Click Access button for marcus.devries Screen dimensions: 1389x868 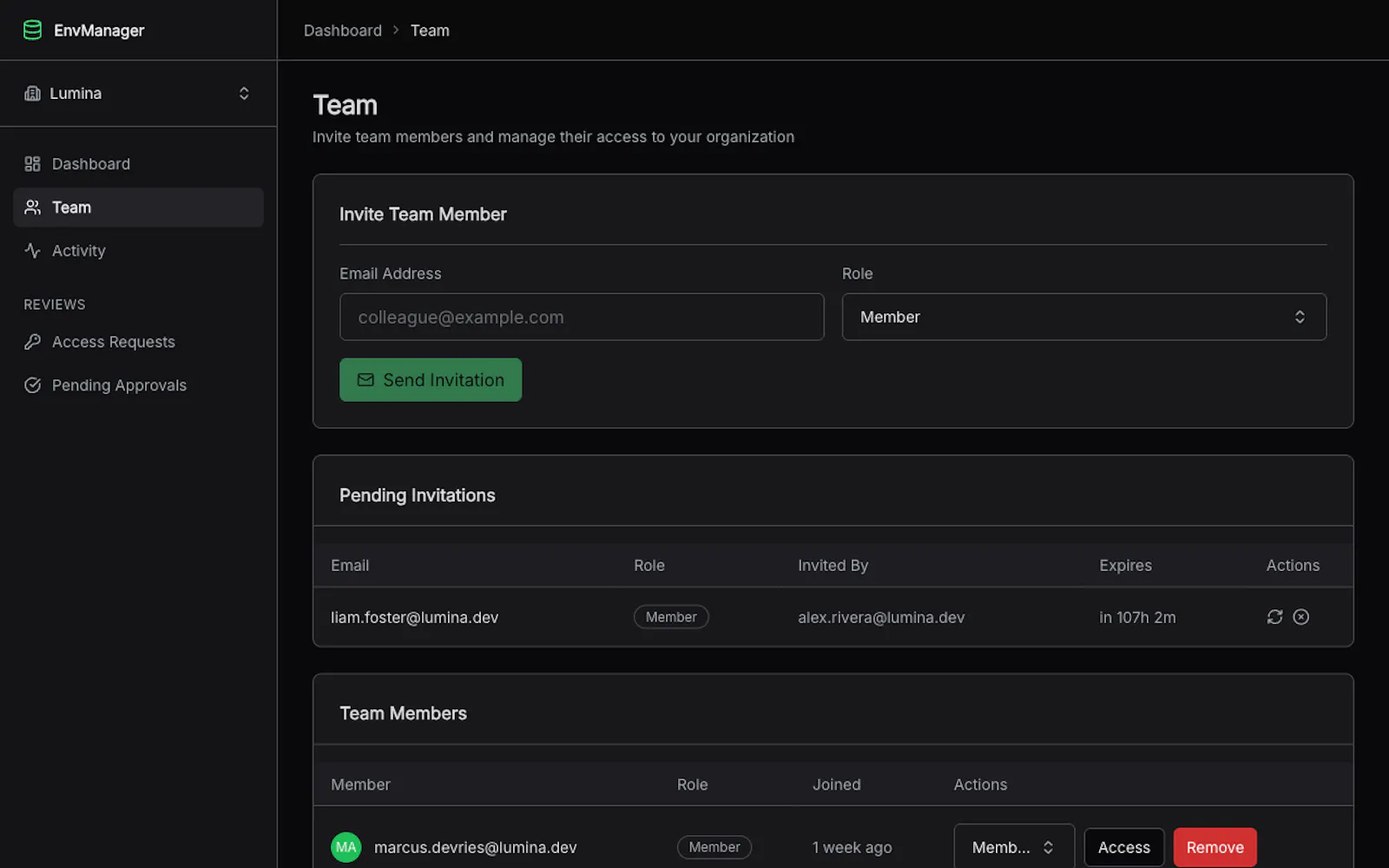1124,847
